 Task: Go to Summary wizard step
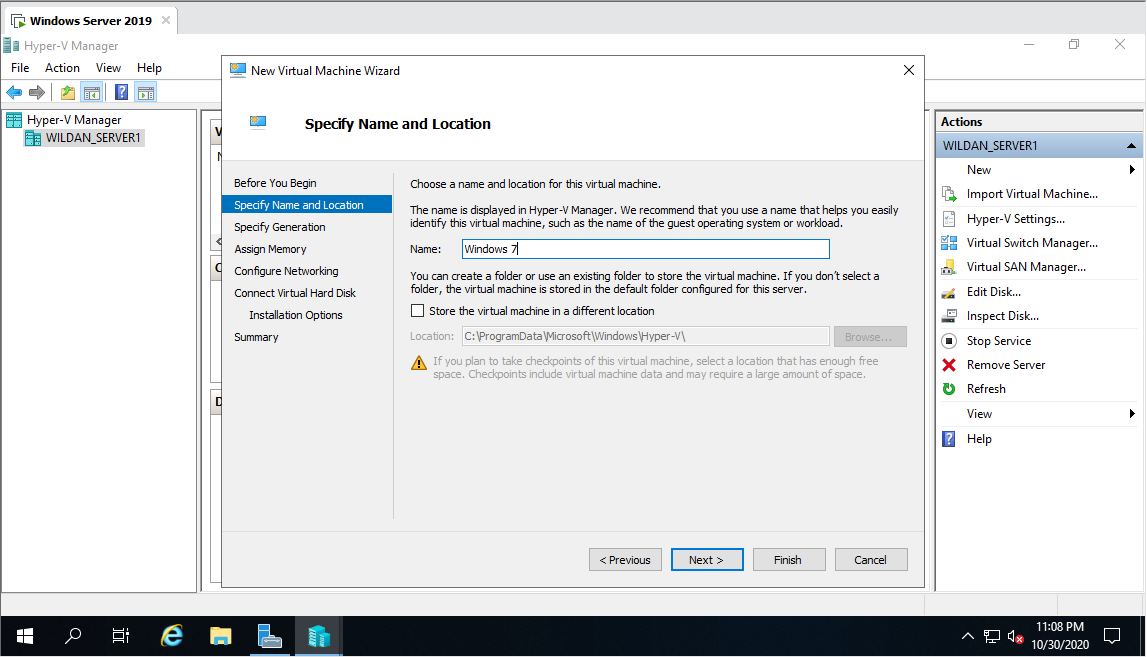[x=256, y=337]
